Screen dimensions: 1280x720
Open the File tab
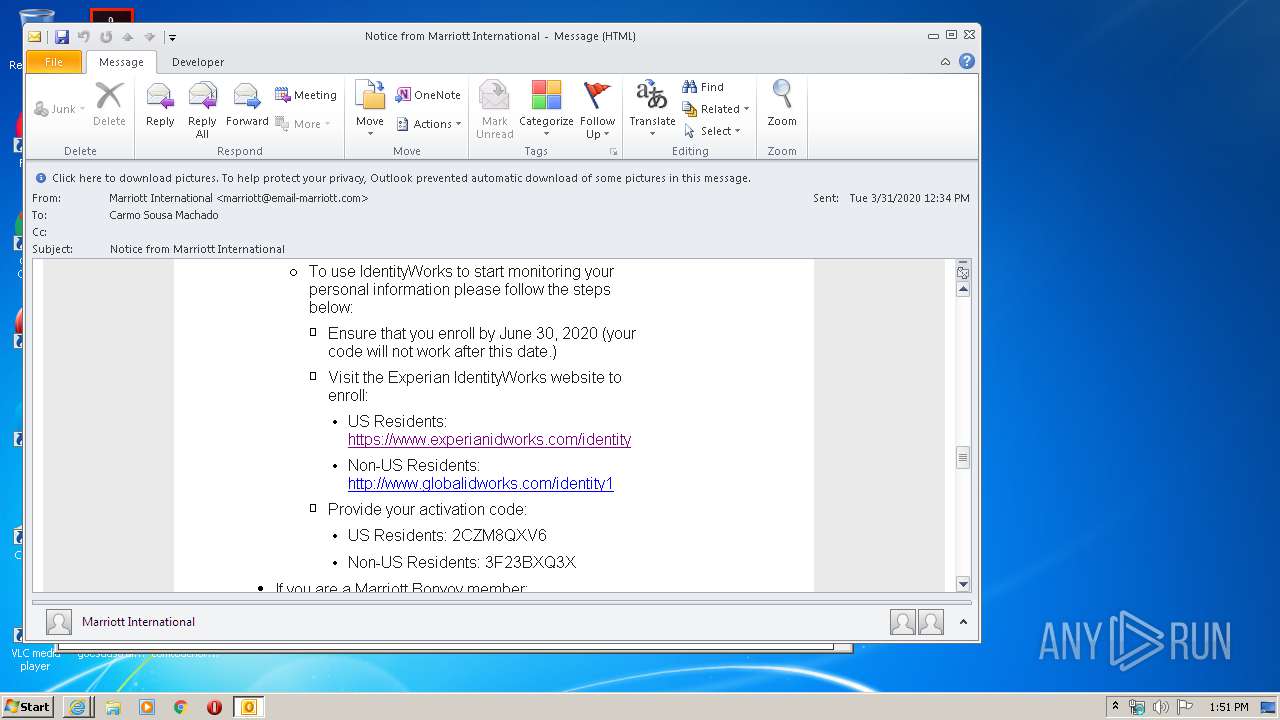(54, 62)
